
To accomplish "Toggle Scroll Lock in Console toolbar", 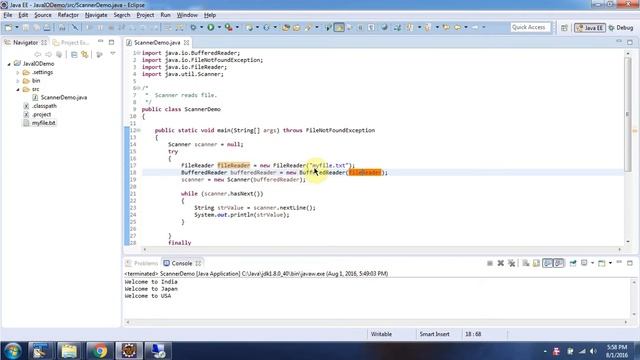I will [536, 263].
